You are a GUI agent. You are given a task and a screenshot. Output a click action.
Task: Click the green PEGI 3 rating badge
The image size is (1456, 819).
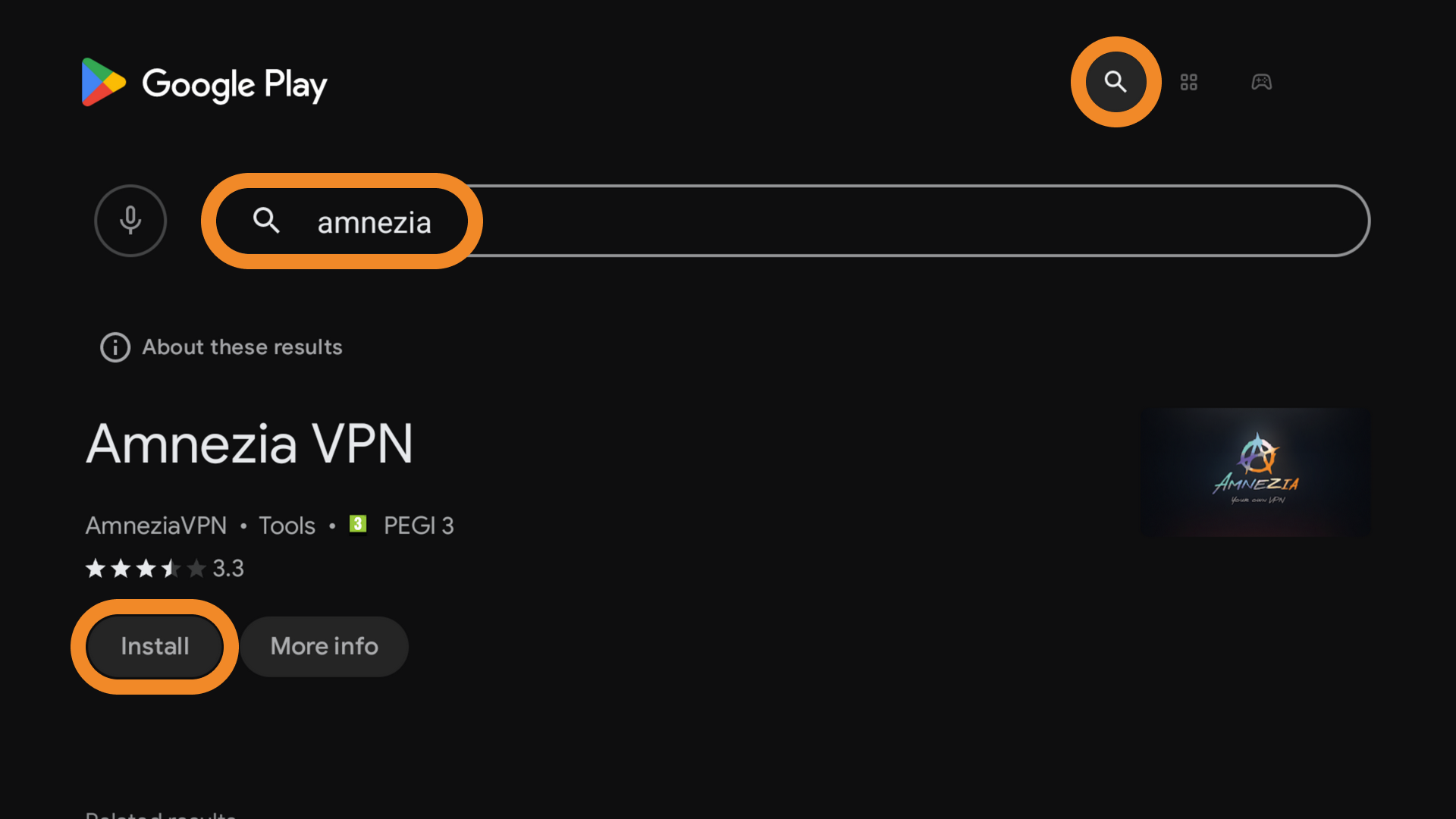[x=358, y=524]
